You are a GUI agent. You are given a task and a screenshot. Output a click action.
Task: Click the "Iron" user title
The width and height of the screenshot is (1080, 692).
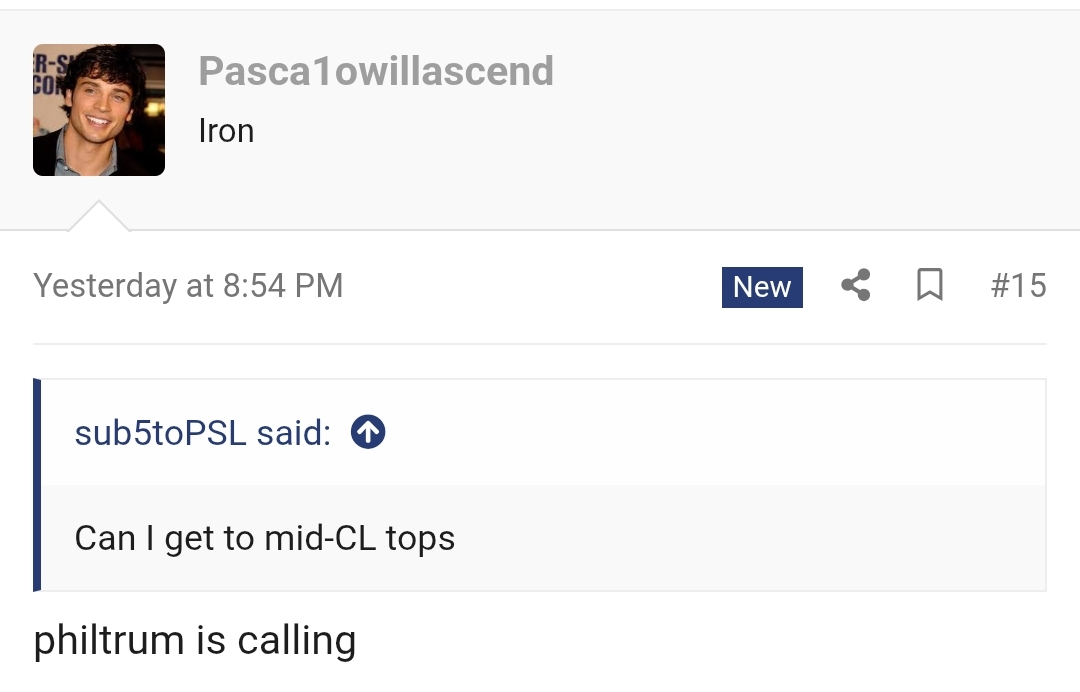[x=226, y=131]
